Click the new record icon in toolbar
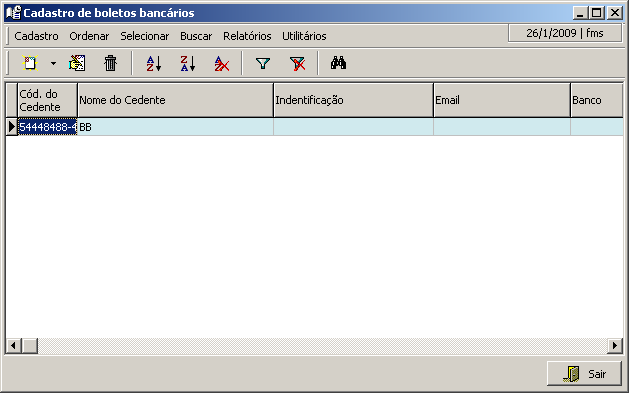629x393 pixels. [30, 63]
